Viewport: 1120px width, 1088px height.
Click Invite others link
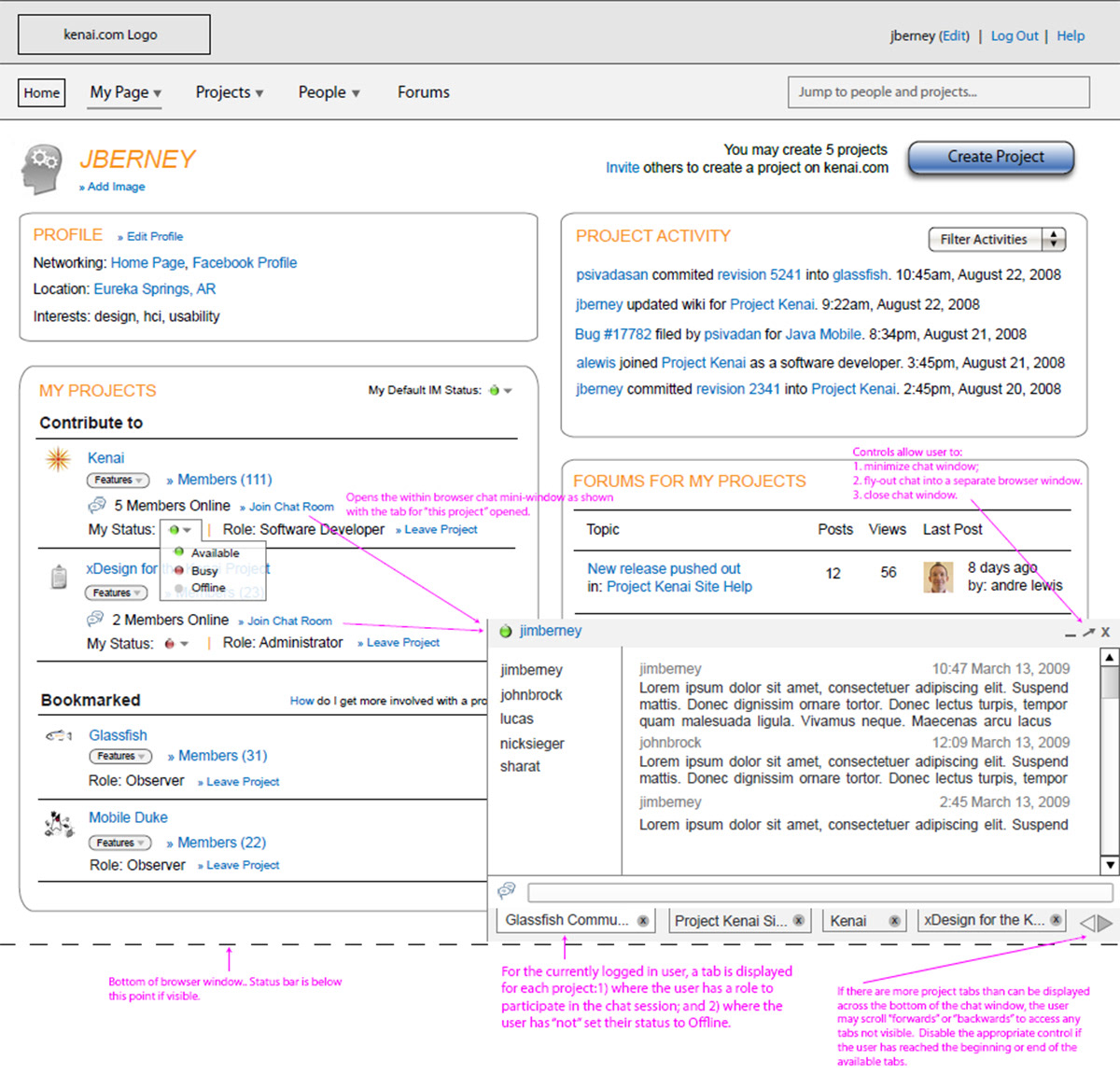click(623, 168)
